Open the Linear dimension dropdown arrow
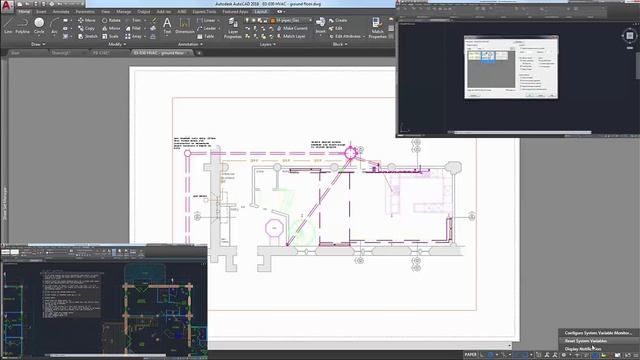The width and height of the screenshot is (640, 360). point(218,20)
